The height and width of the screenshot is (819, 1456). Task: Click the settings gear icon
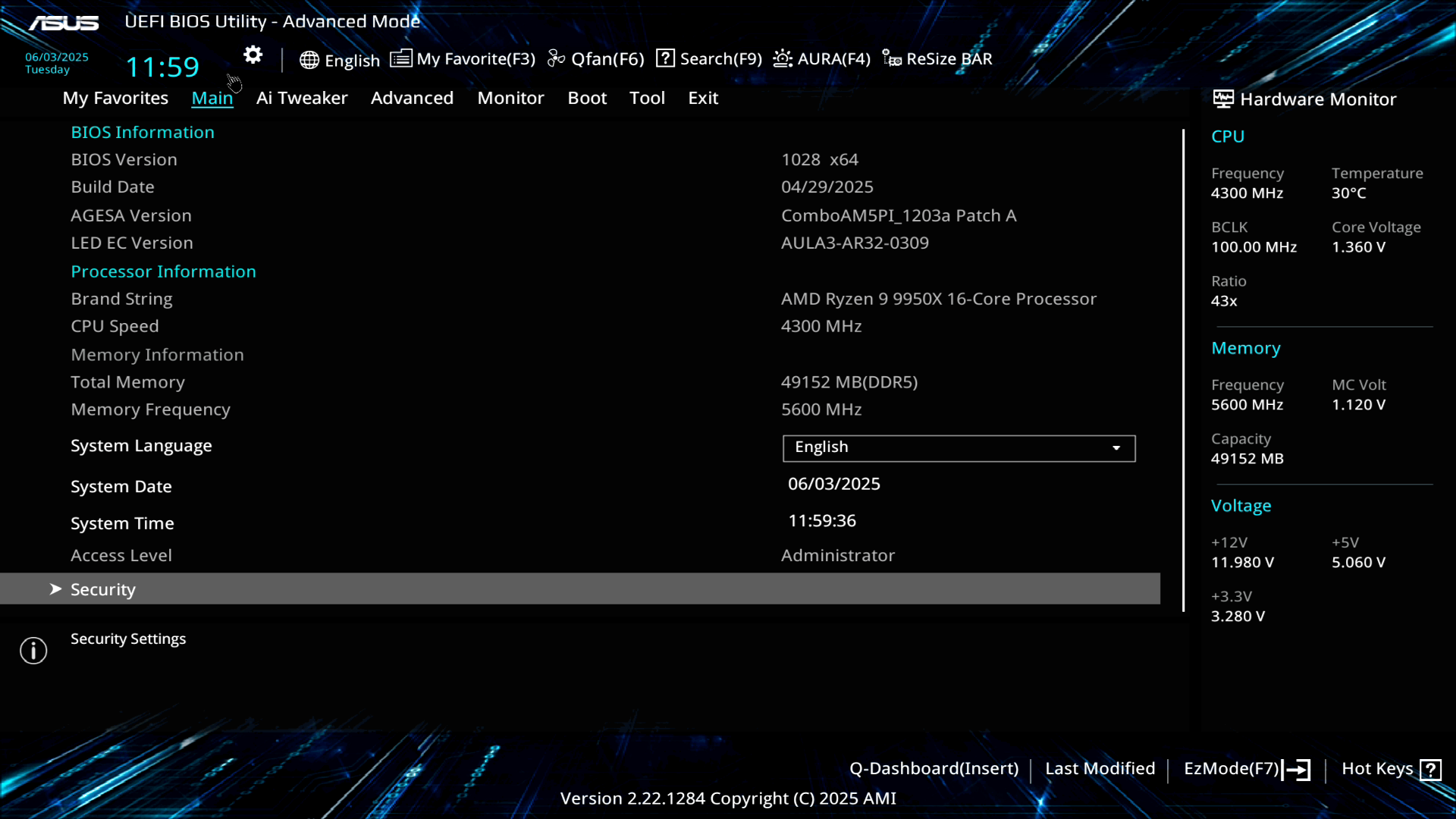tap(253, 55)
